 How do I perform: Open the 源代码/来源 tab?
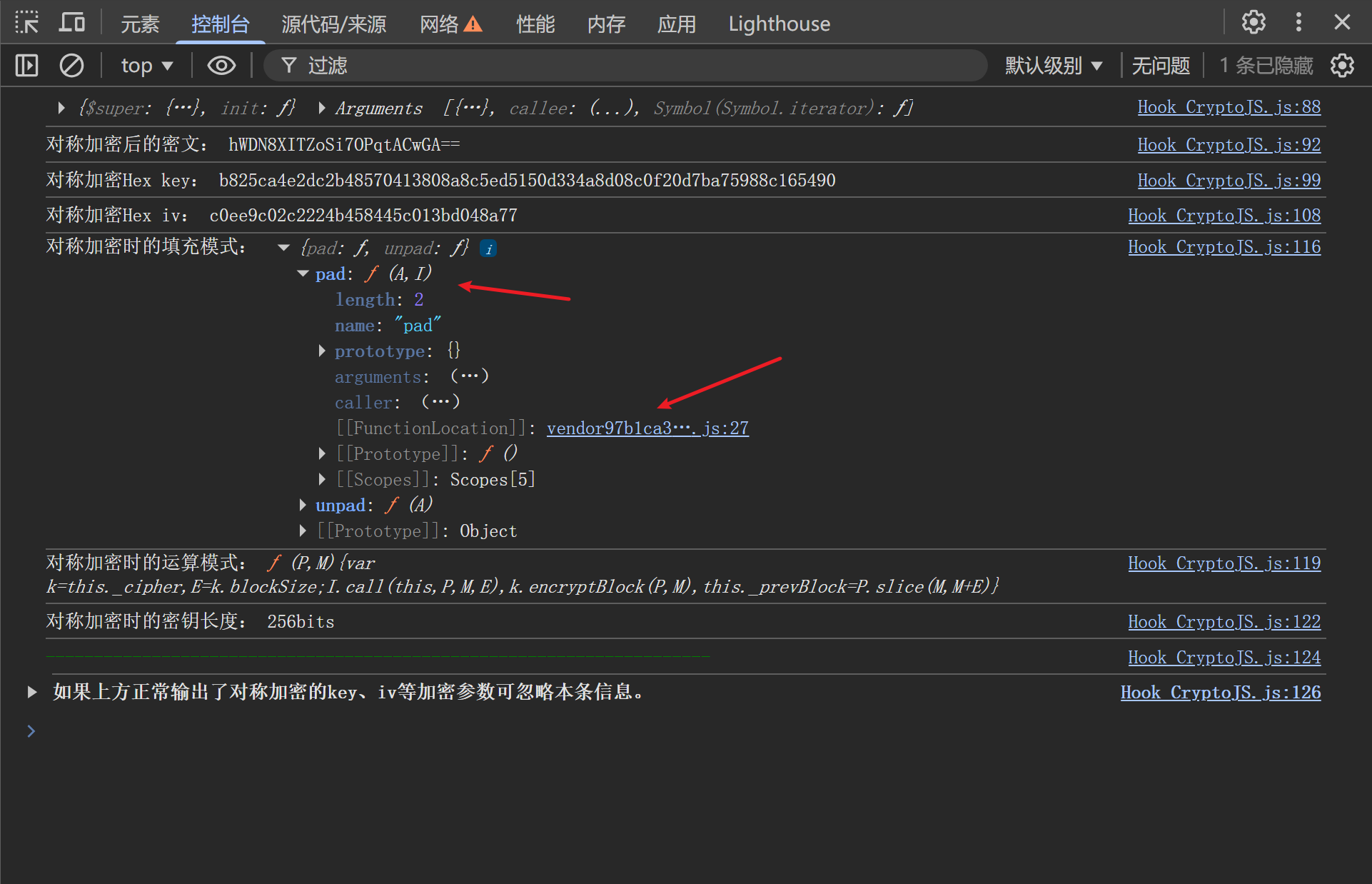(333, 24)
